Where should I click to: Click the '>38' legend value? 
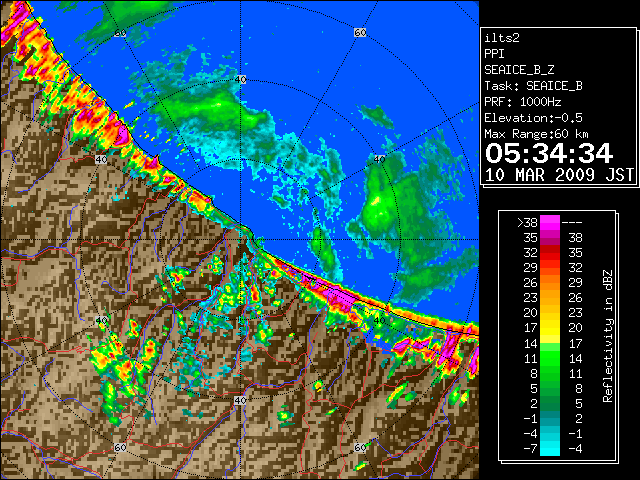tap(527, 222)
